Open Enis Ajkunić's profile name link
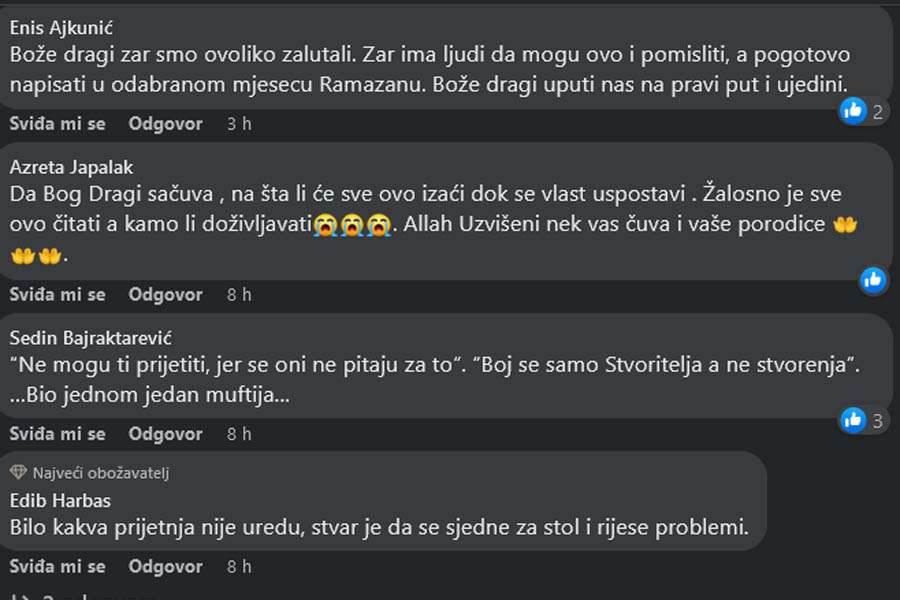 click(x=61, y=28)
